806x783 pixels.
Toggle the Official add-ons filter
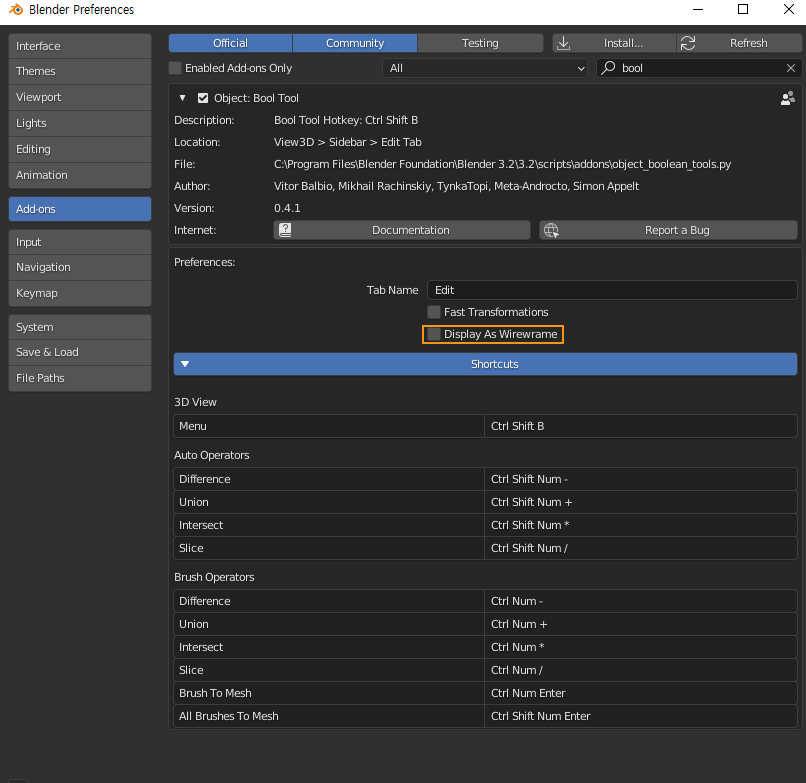click(230, 43)
